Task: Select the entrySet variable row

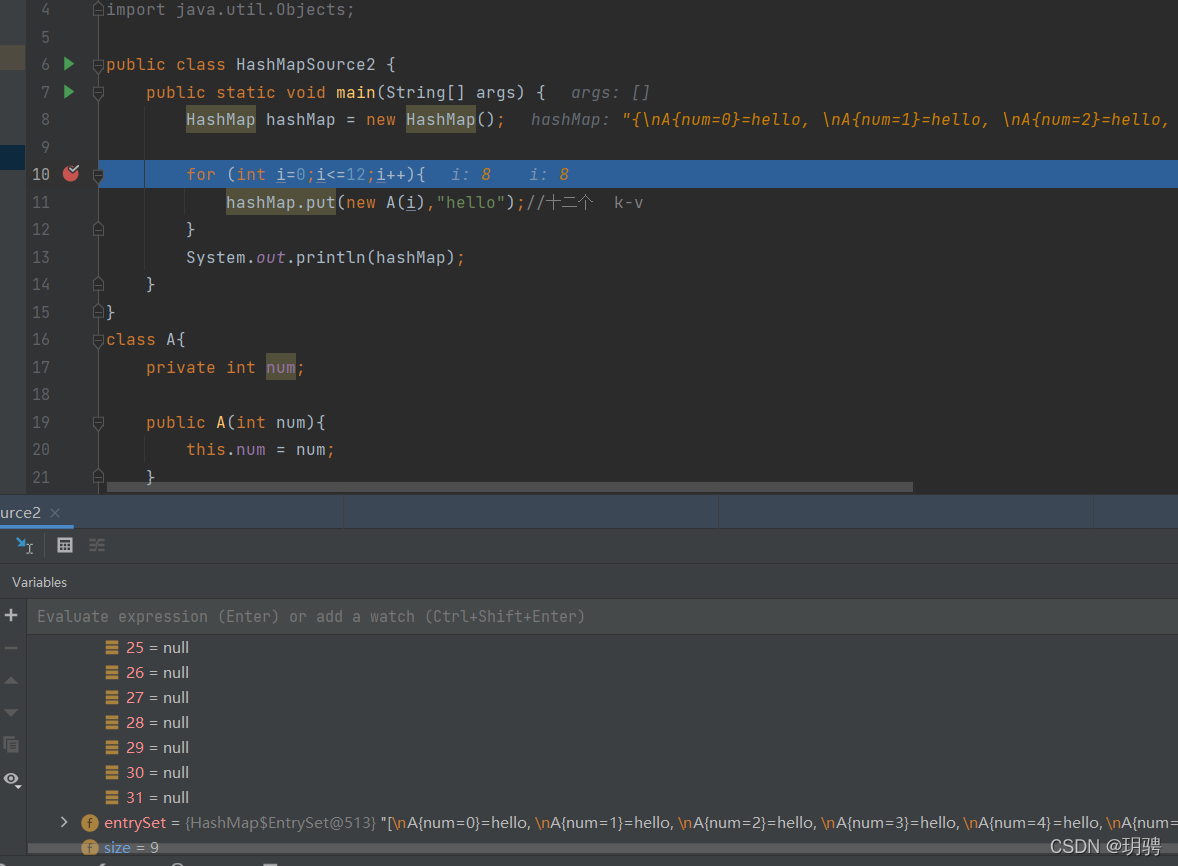Action: click(603, 822)
